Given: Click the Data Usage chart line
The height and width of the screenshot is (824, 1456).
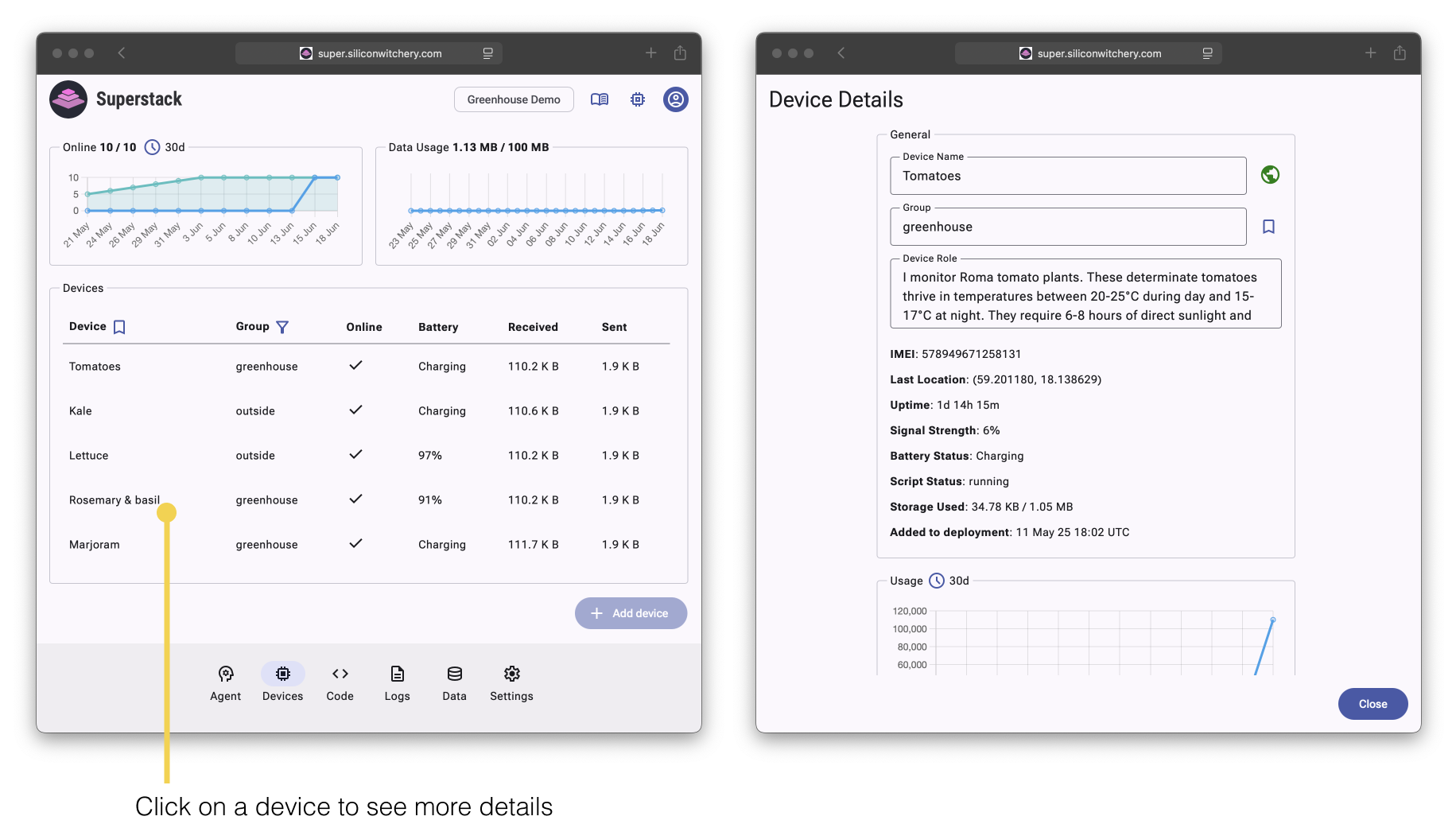Looking at the screenshot, I should click(537, 211).
